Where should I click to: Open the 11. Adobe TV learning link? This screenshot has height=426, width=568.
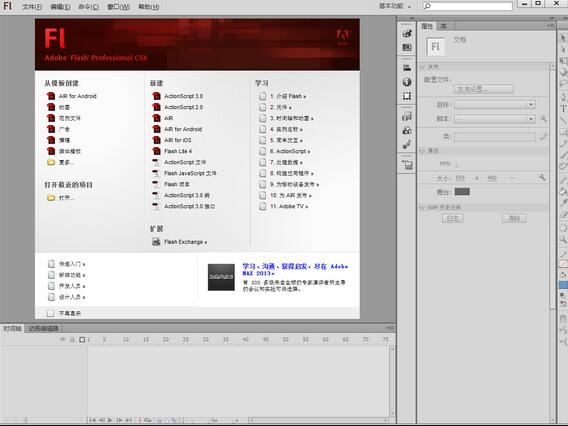pos(289,206)
